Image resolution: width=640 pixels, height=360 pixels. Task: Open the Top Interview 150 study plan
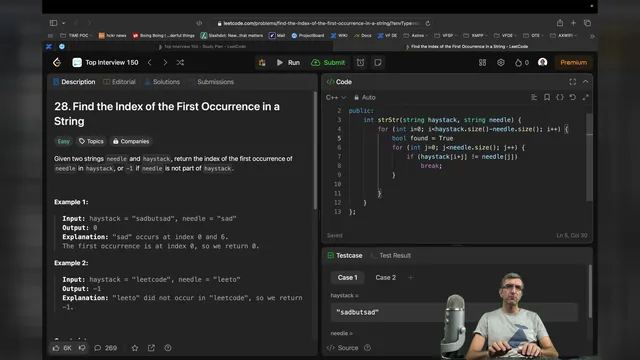point(106,62)
